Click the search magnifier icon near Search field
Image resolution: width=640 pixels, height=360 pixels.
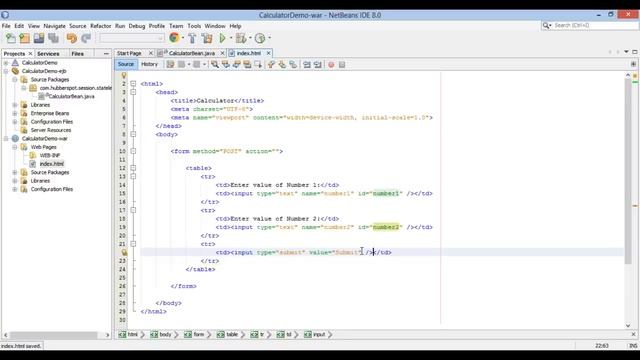tap(546, 25)
